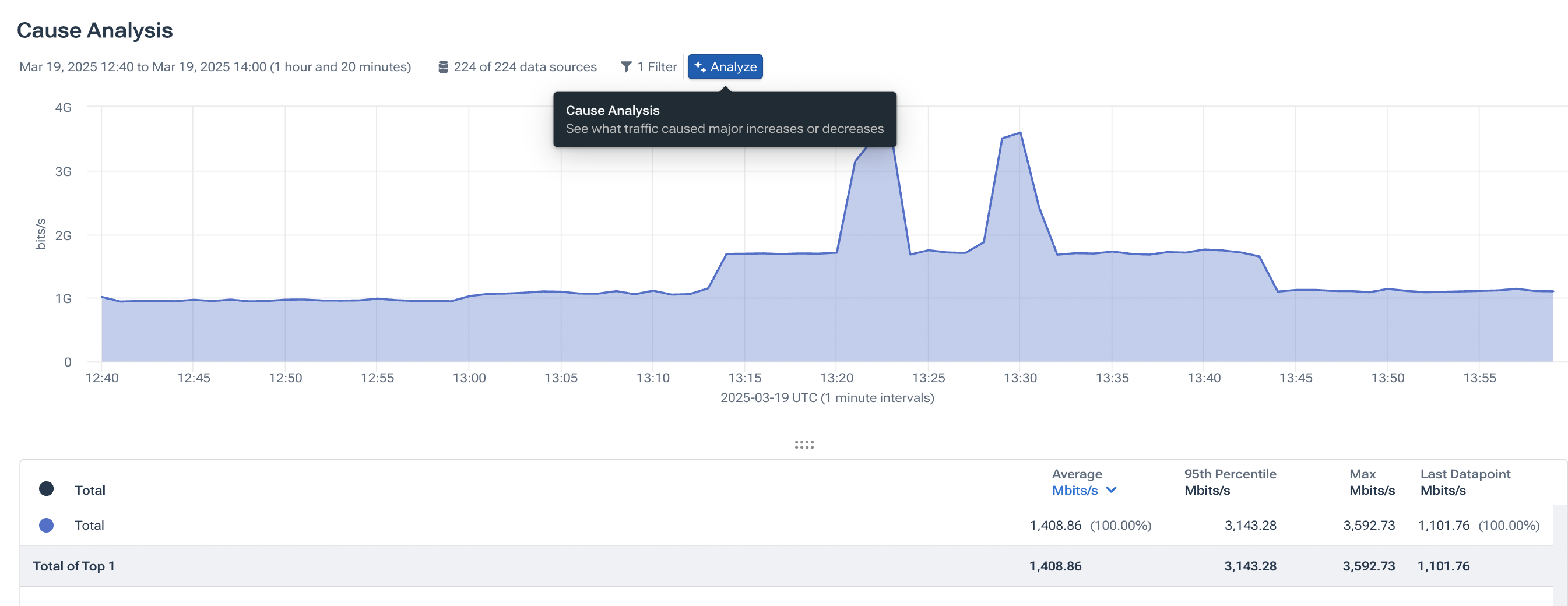Click the funnel filter icon

pyautogui.click(x=625, y=67)
